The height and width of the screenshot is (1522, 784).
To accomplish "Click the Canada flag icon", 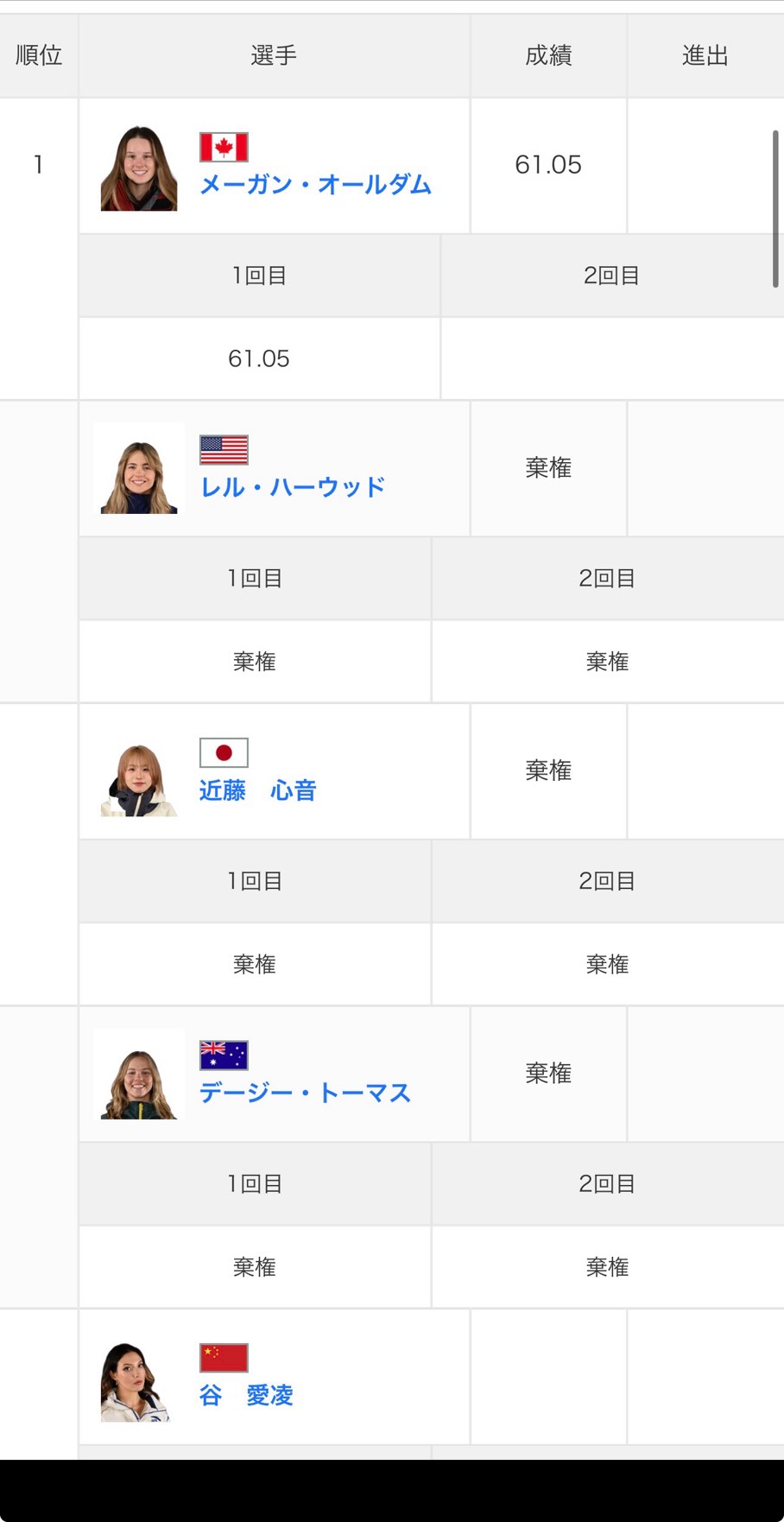I will tap(224, 147).
